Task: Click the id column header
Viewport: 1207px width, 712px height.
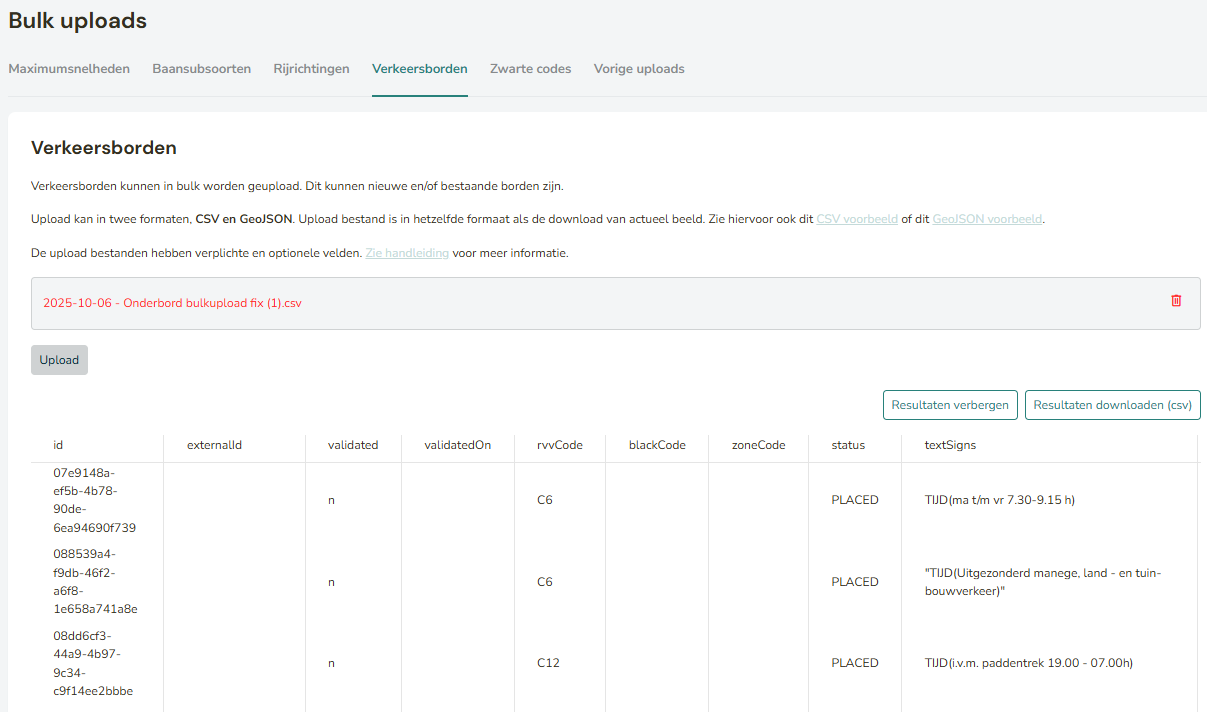Action: pyautogui.click(x=58, y=445)
